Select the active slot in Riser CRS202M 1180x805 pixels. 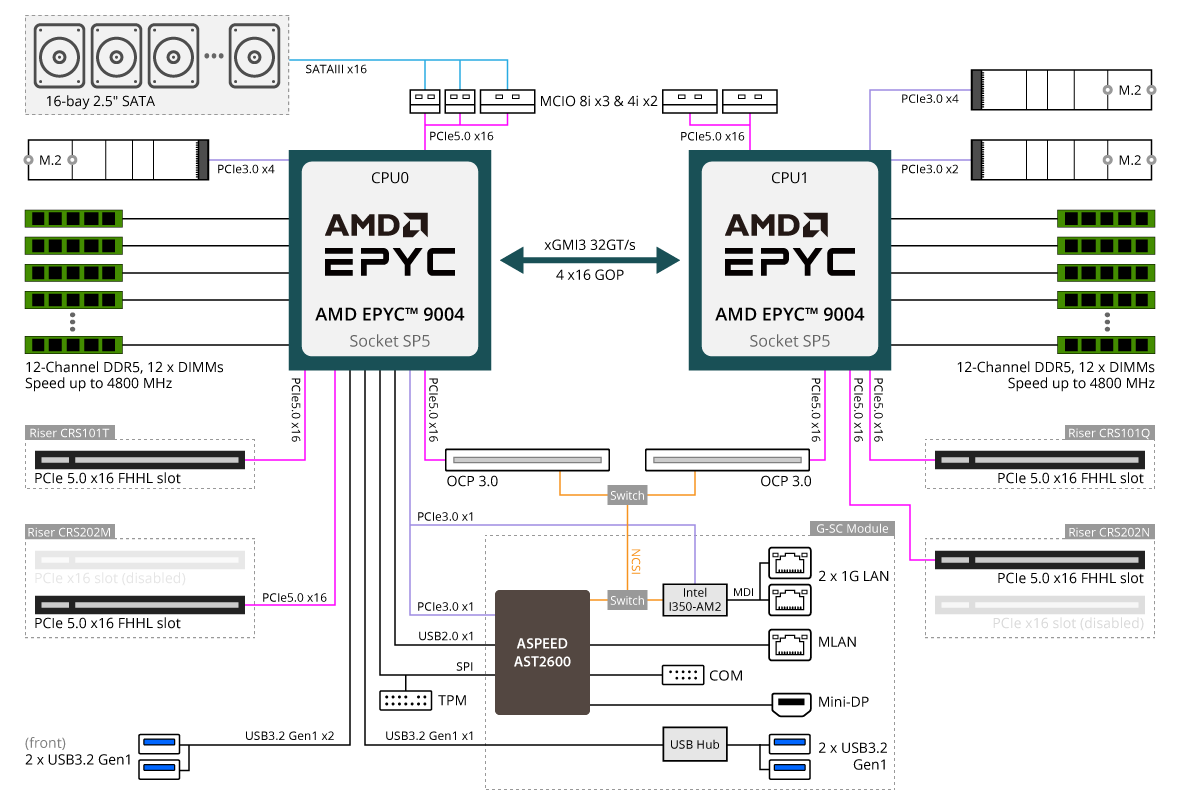click(x=140, y=605)
